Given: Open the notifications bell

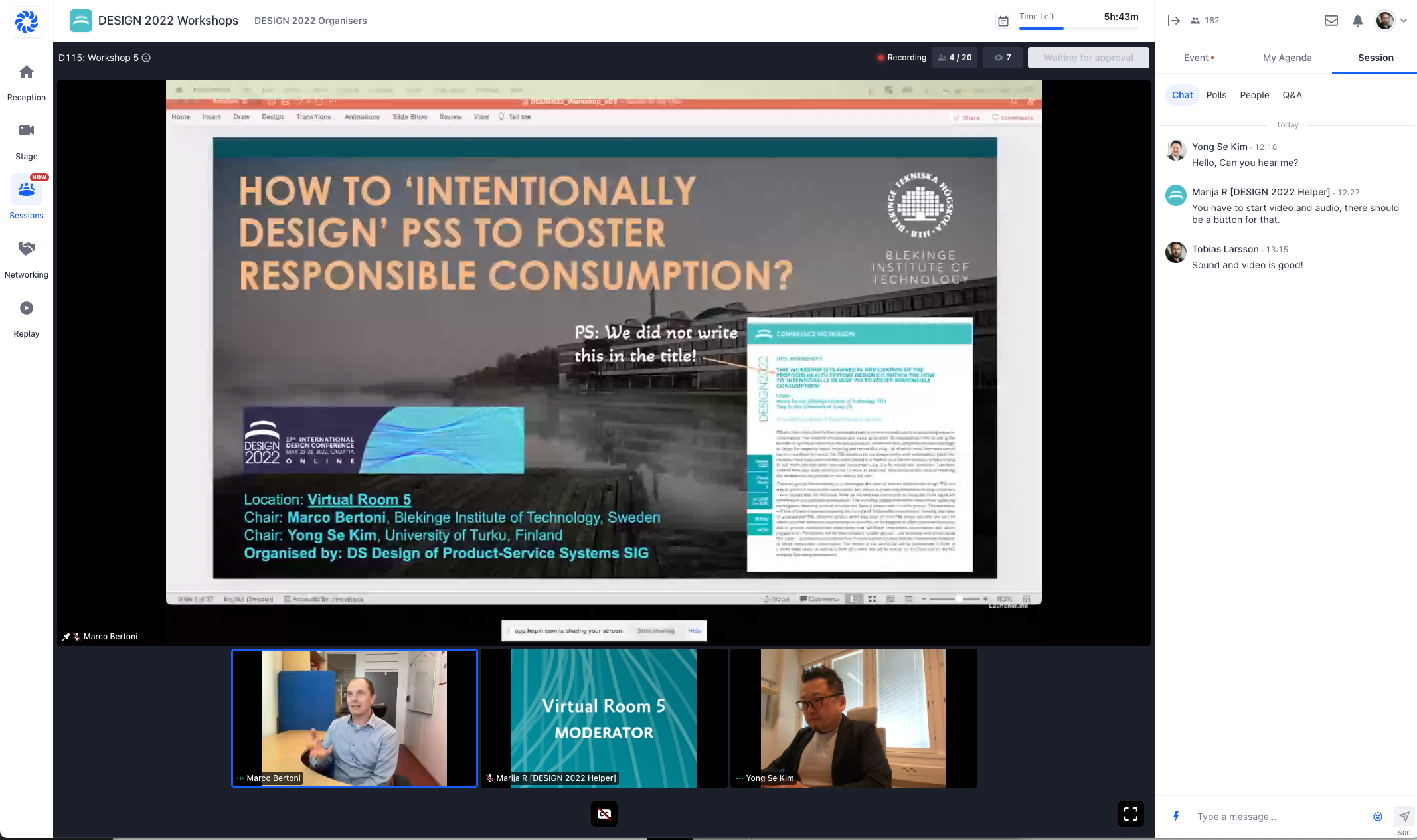Looking at the screenshot, I should 1358,21.
